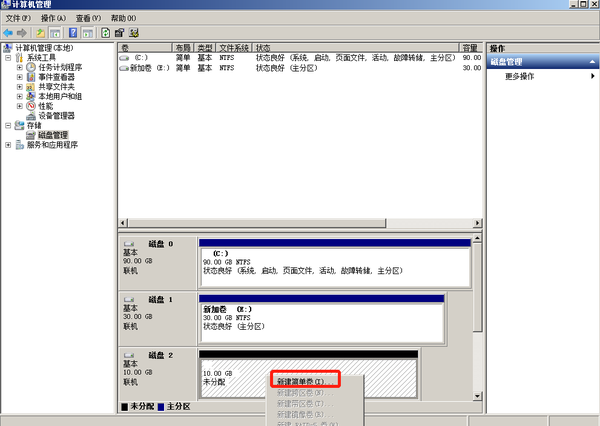Screen dimensions: 600x426
Task: Collapse the 磁盘管理 actions section arrow
Action: click(x=592, y=62)
